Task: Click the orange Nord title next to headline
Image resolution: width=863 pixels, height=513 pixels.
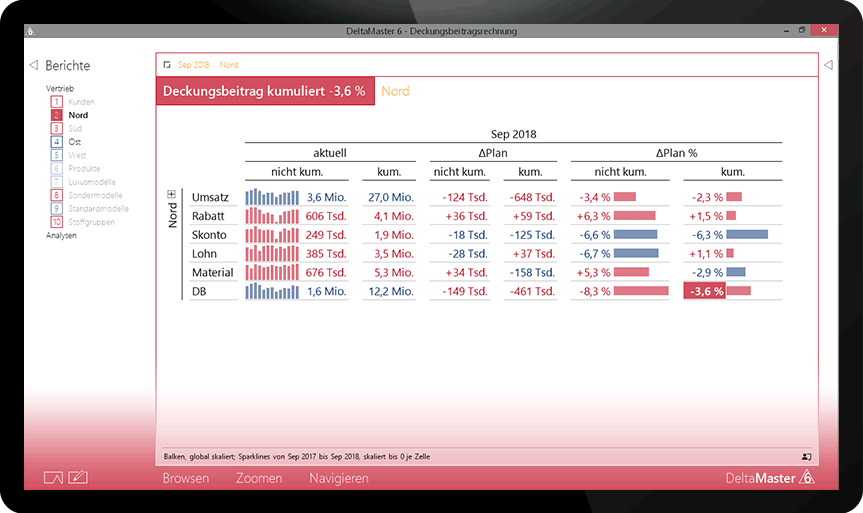Action: tap(395, 91)
